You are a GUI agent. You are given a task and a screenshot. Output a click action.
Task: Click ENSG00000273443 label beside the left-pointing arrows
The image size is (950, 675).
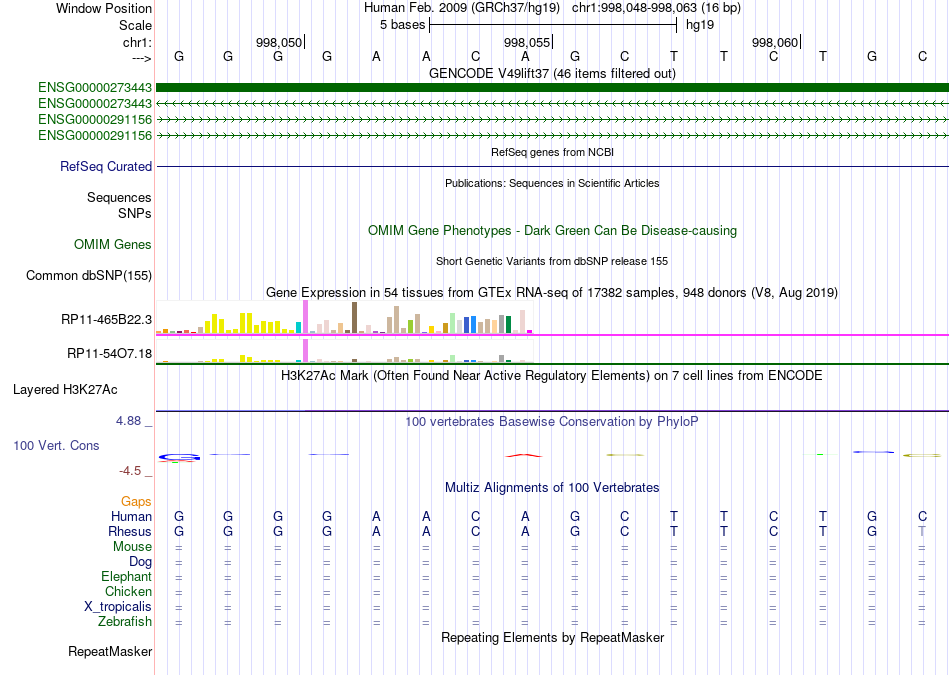[95, 104]
